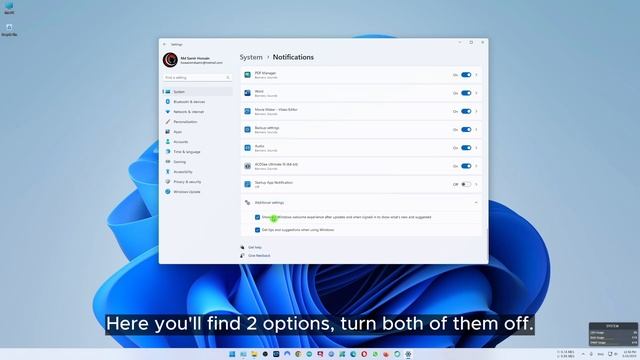This screenshot has height=360, width=640.
Task: Click the Settings gear icon on taskbar
Action: coord(408,354)
